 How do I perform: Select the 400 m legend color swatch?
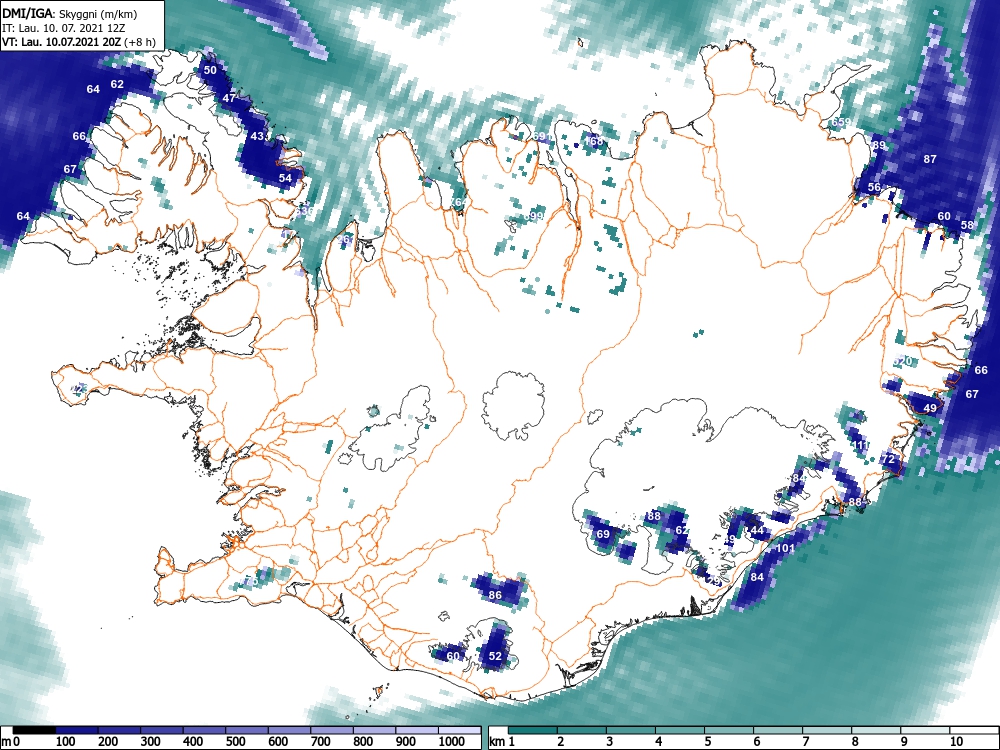tap(205, 730)
